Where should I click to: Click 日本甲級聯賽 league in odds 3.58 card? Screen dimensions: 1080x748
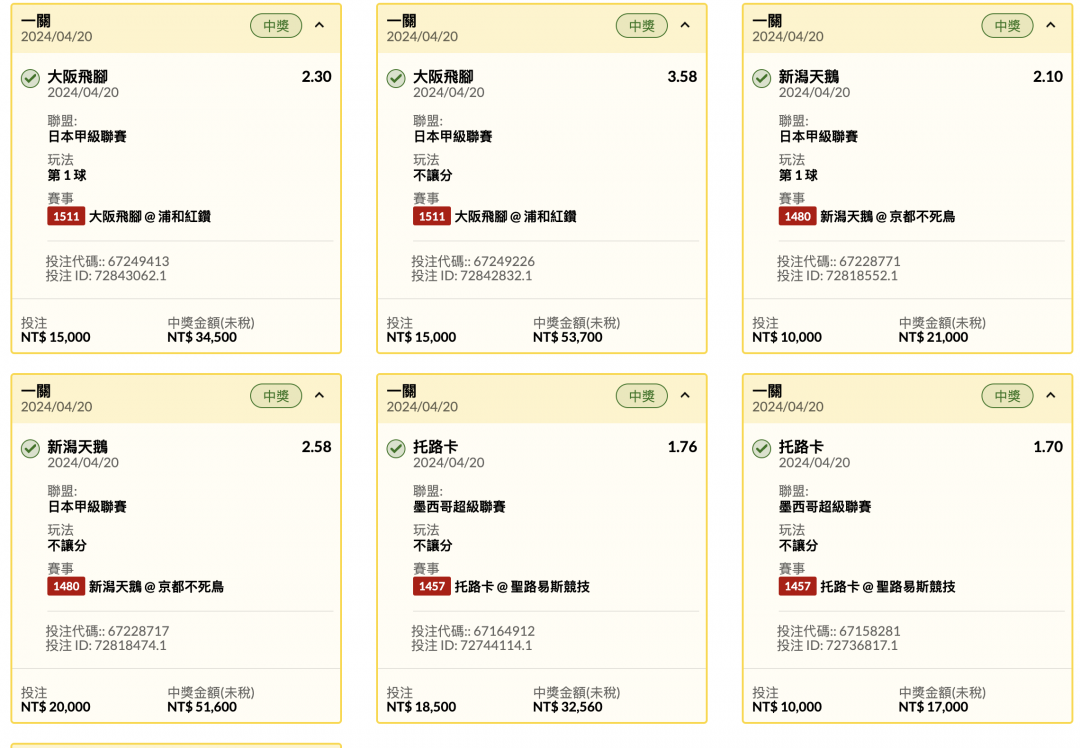(x=453, y=136)
